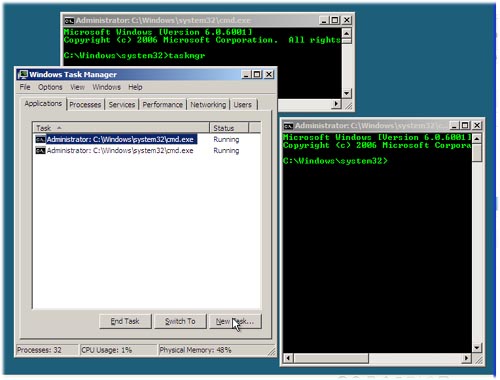This screenshot has width=500, height=380.
Task: Sort the list by Task column header
Action: click(x=121, y=128)
